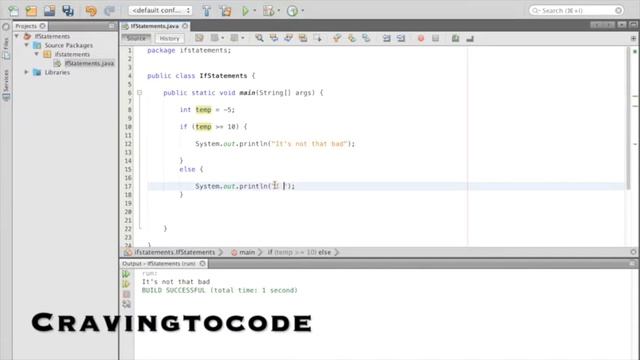Open the Debug Project dropdown arrow
640x360 pixels.
pos(279,11)
